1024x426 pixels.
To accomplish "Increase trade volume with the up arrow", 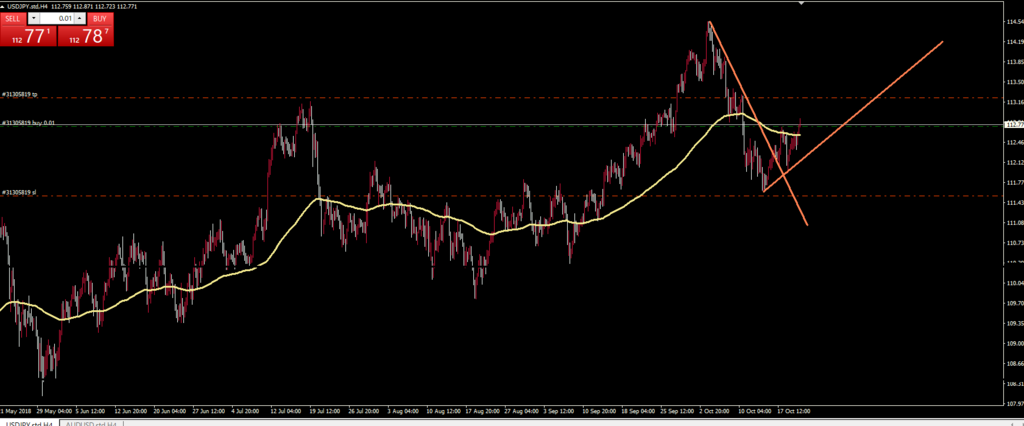I will pyautogui.click(x=80, y=19).
